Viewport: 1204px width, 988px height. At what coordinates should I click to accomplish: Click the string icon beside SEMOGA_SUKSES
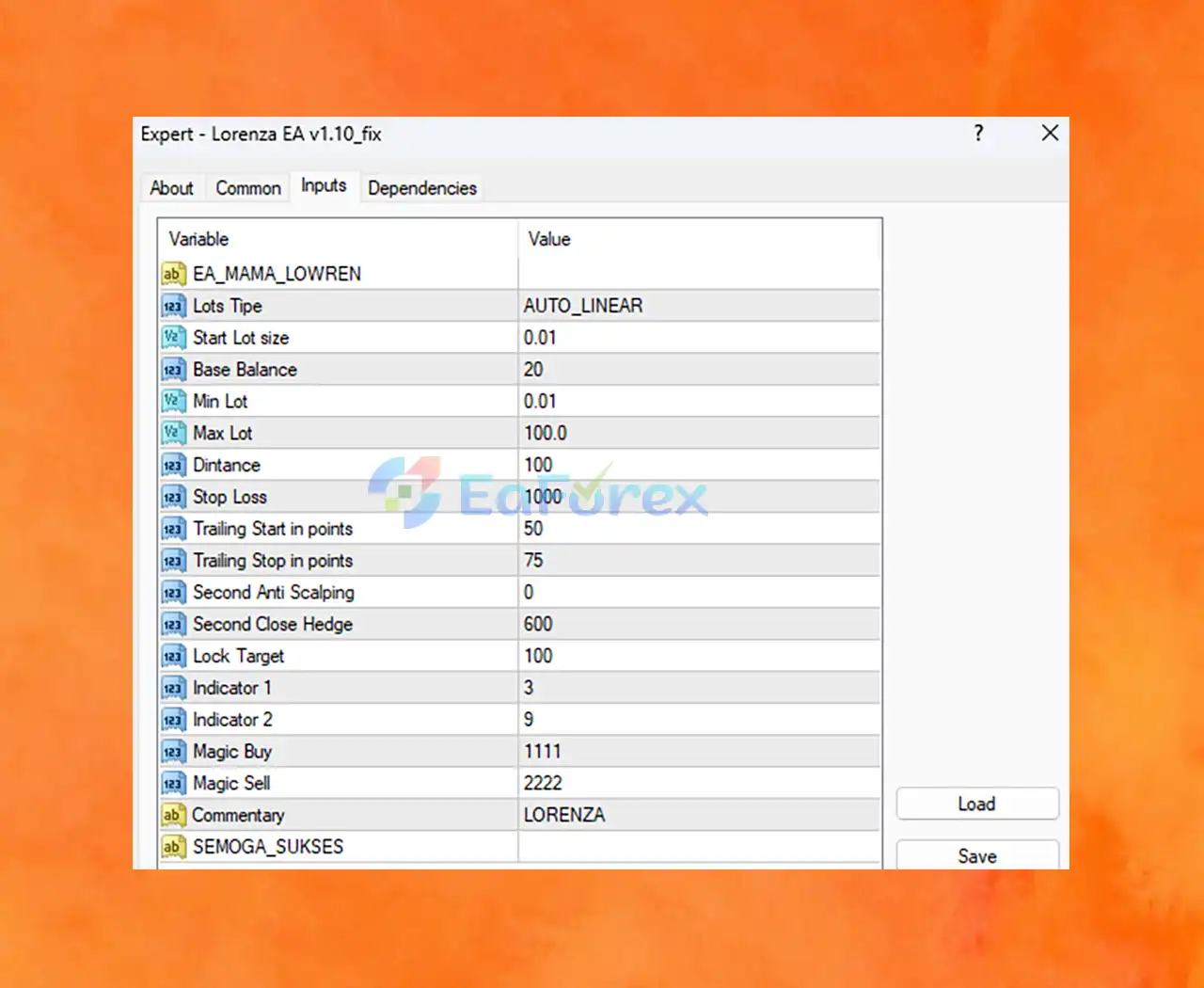point(172,847)
